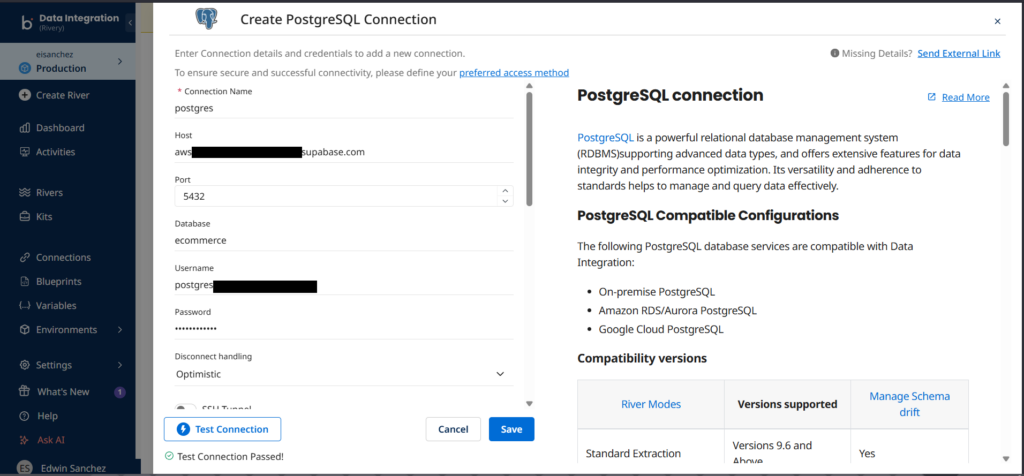Click the Connections link icon
Screen dimensions: 1024x476
[x=25, y=257]
